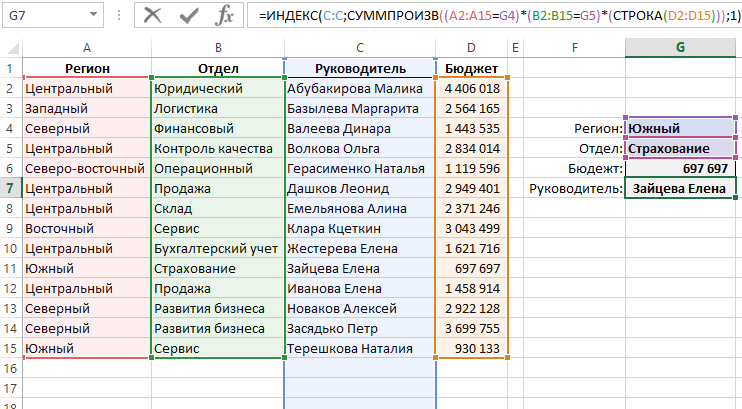Select cell Новаков Алексей
Screen dimensions: 742x409
[360, 309]
